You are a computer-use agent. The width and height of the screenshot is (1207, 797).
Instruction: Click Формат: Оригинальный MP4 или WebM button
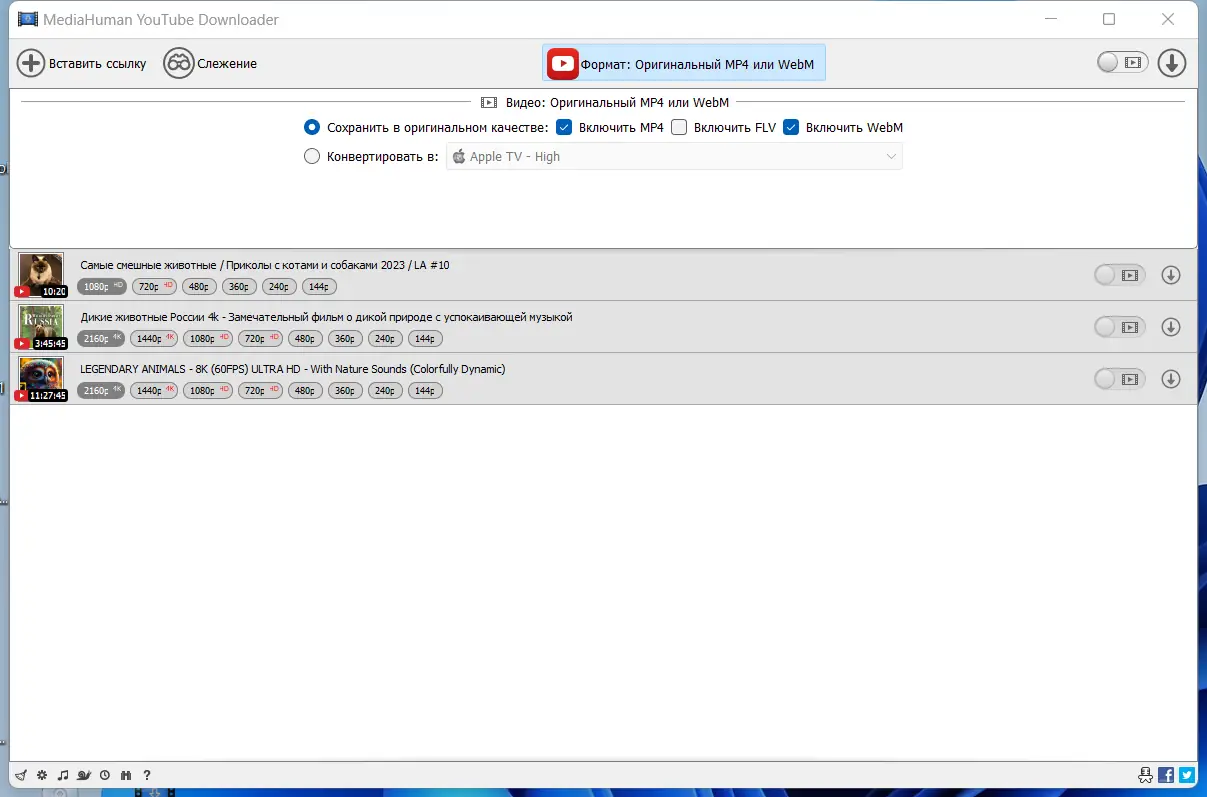point(684,64)
